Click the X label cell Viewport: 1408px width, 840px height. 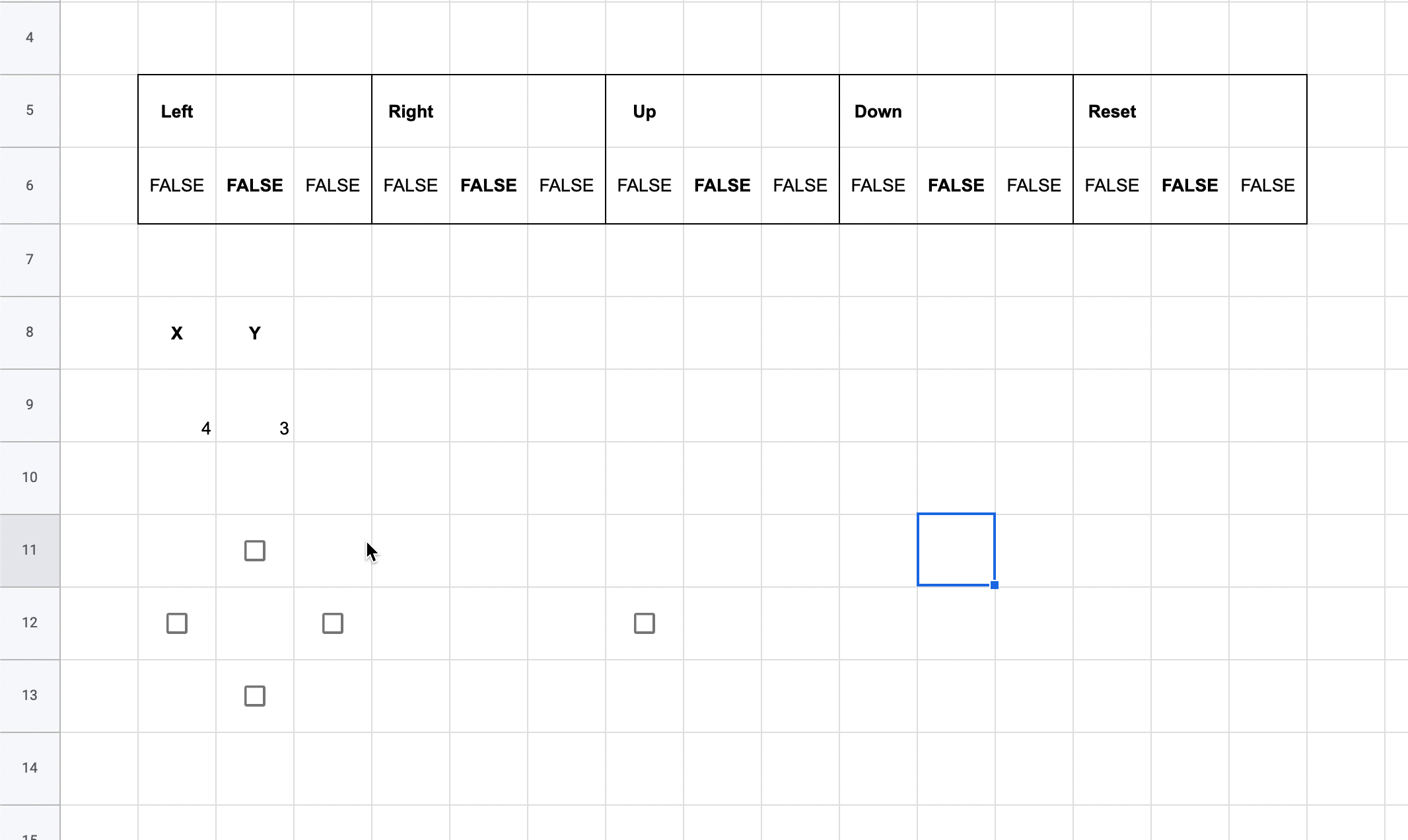177,333
